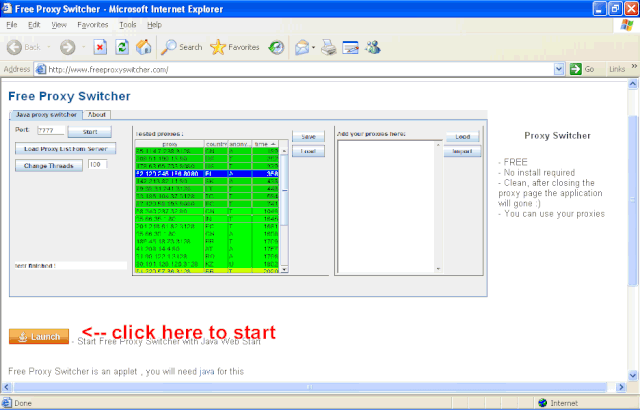640x410 pixels.
Task: Refresh the page with green arrows icon
Action: pos(122,47)
